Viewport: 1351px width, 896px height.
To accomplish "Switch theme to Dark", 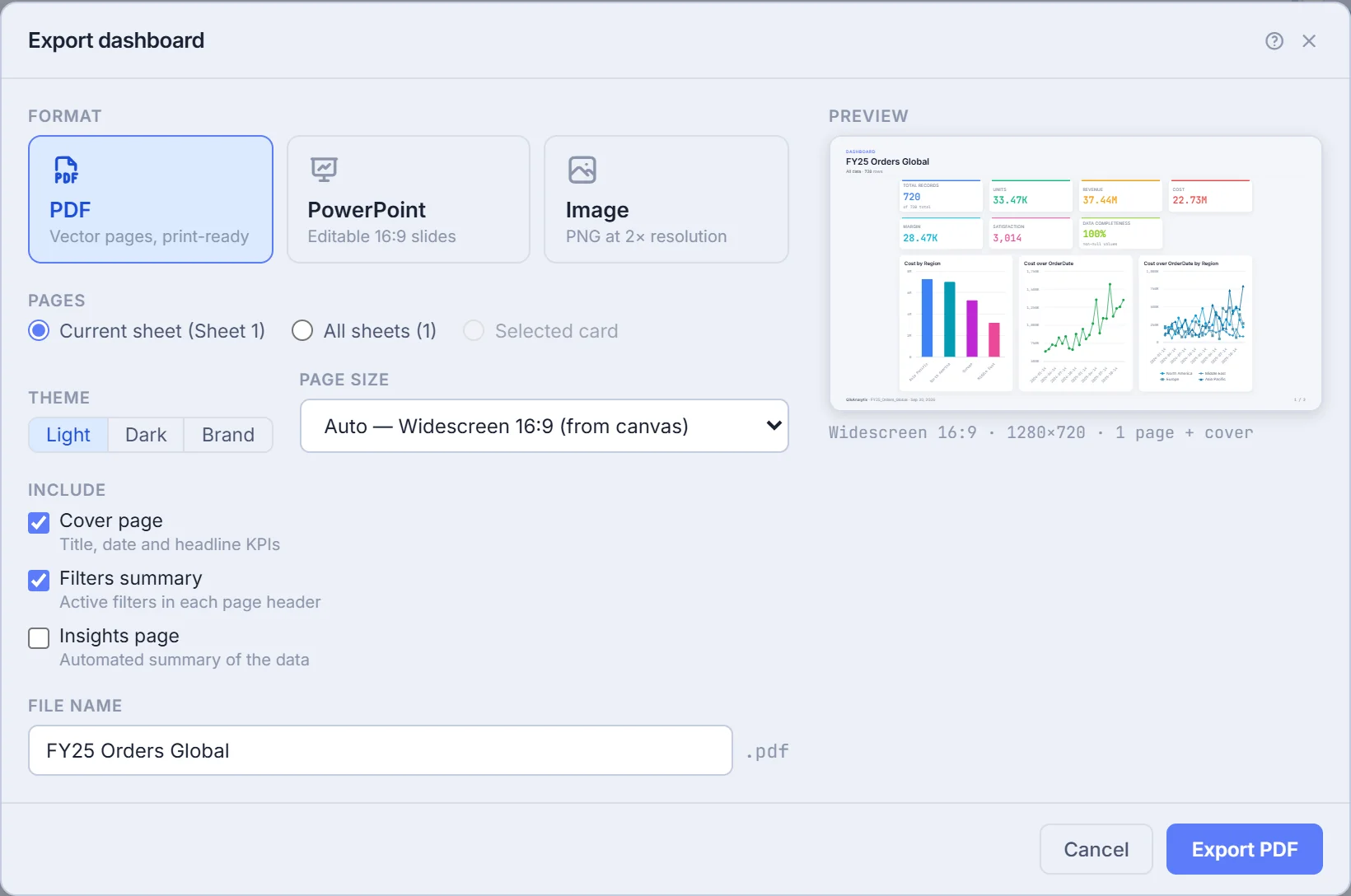I will coord(146,435).
